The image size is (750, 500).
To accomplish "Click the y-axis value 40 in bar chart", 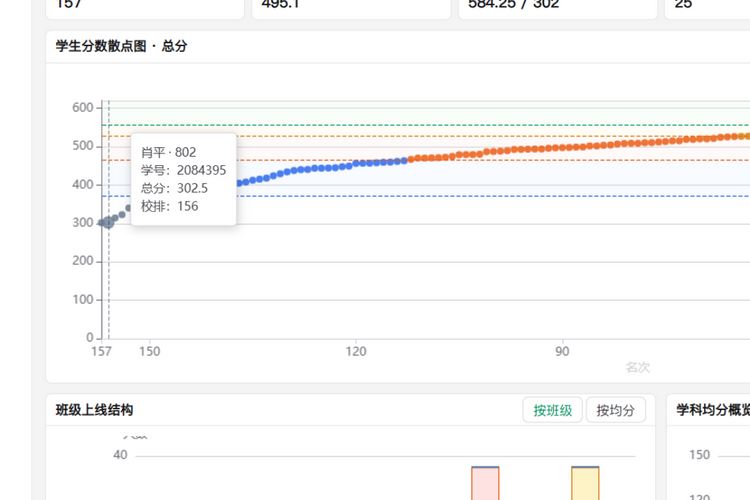I will (x=120, y=455).
